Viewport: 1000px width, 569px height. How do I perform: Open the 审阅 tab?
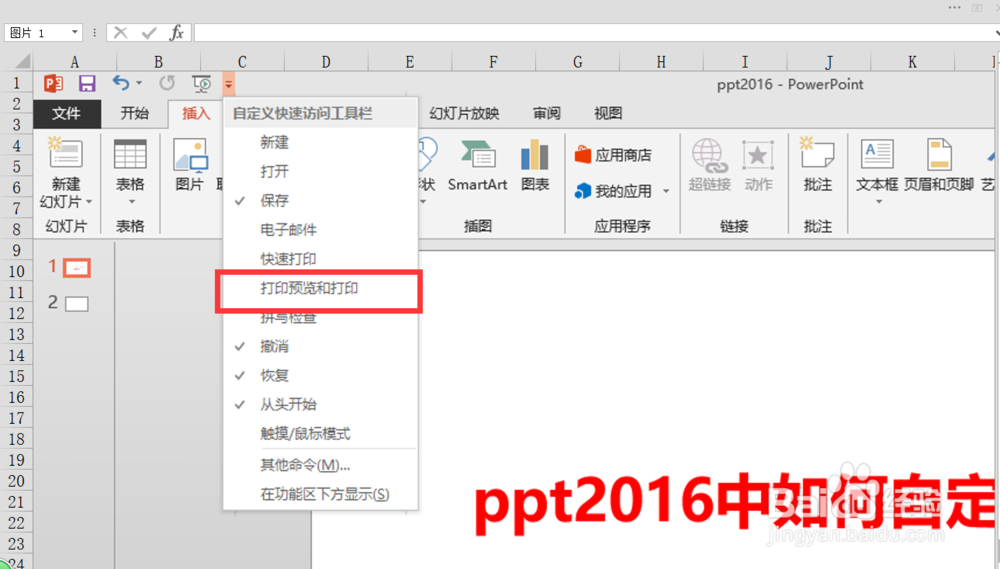pos(547,114)
